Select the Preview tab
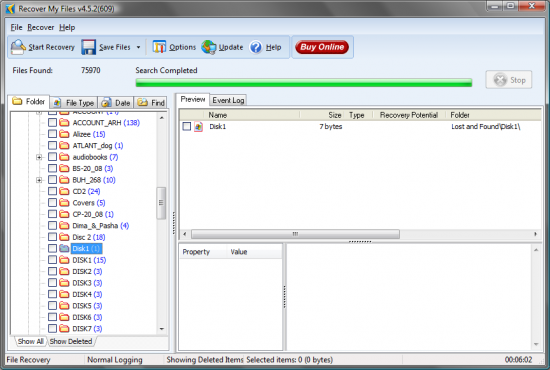This screenshot has width=550, height=370. tap(193, 100)
